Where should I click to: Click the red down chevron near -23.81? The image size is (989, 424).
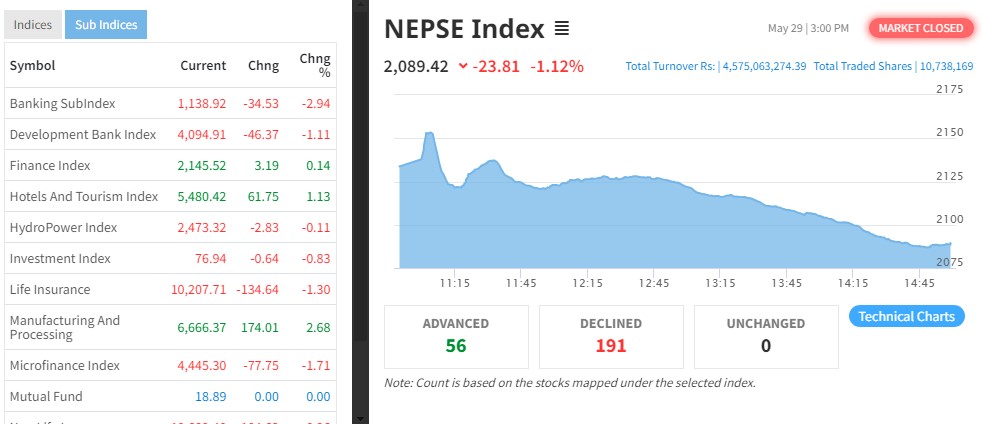(x=462, y=67)
